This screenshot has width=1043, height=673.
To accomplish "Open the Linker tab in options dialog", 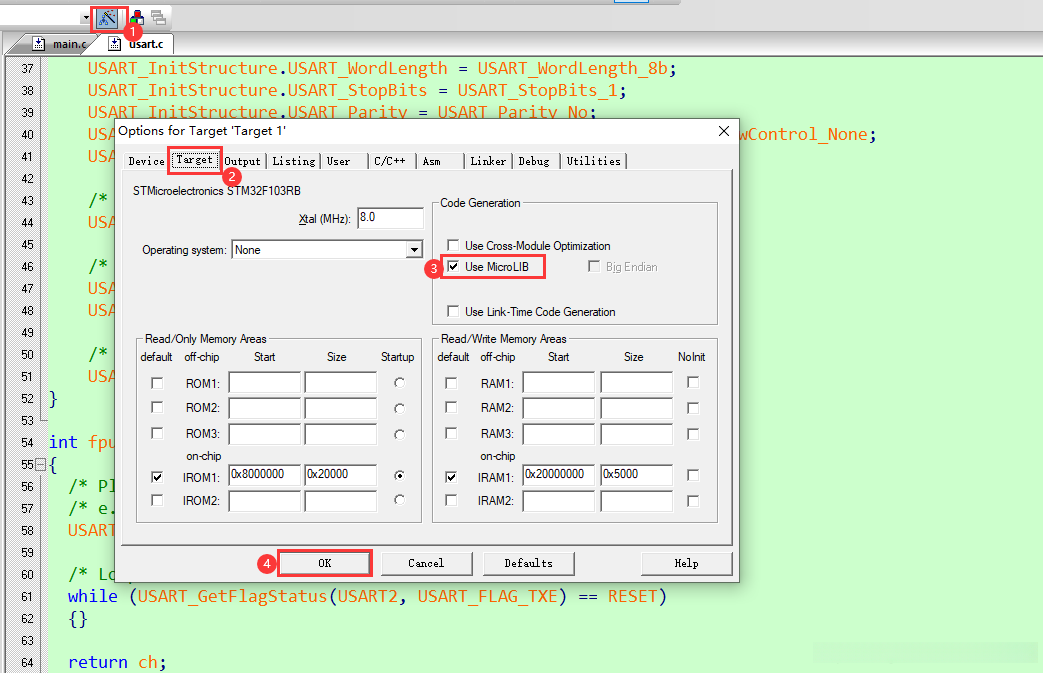I will pyautogui.click(x=488, y=161).
